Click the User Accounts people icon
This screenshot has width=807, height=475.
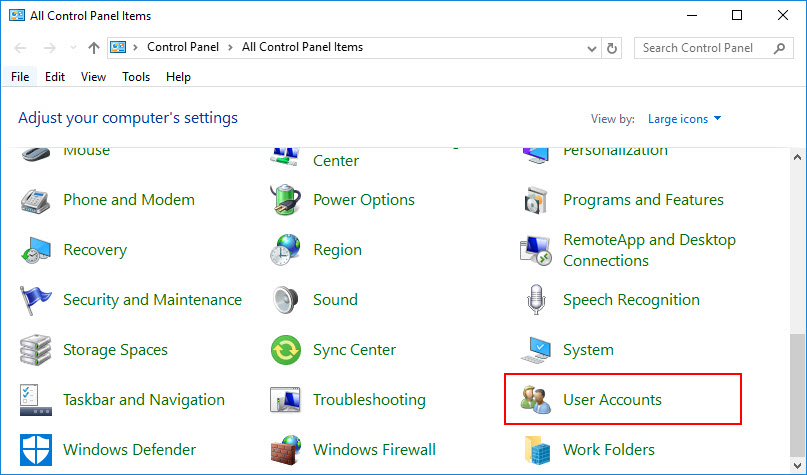[x=536, y=400]
